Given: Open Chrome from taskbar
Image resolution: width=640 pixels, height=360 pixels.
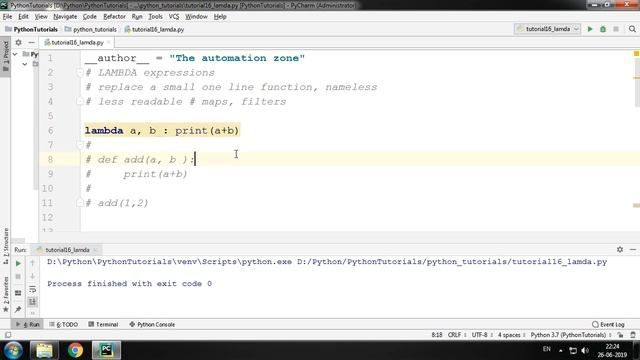Looking at the screenshot, I should [76, 350].
